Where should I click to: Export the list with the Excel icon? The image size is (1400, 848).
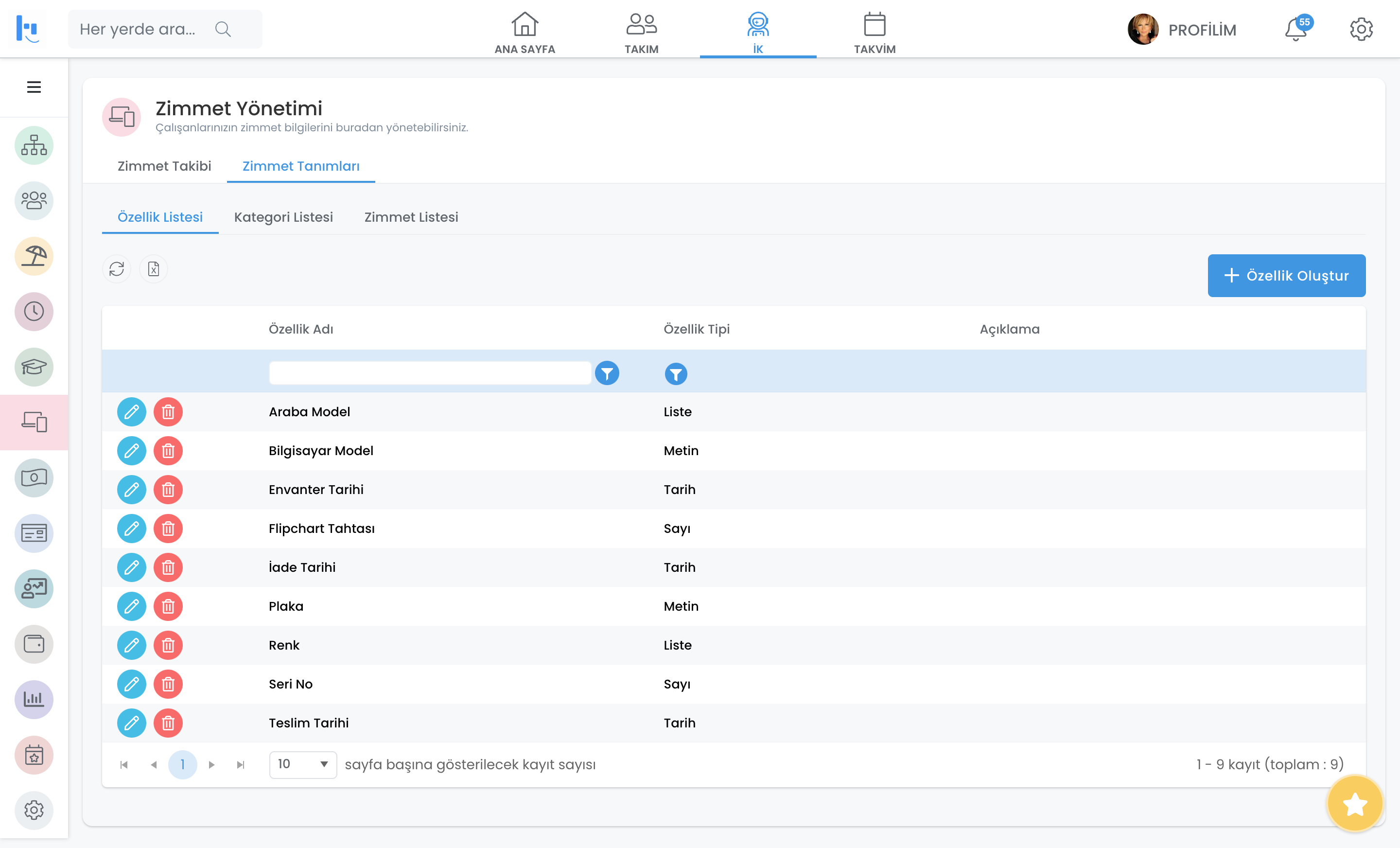154,269
